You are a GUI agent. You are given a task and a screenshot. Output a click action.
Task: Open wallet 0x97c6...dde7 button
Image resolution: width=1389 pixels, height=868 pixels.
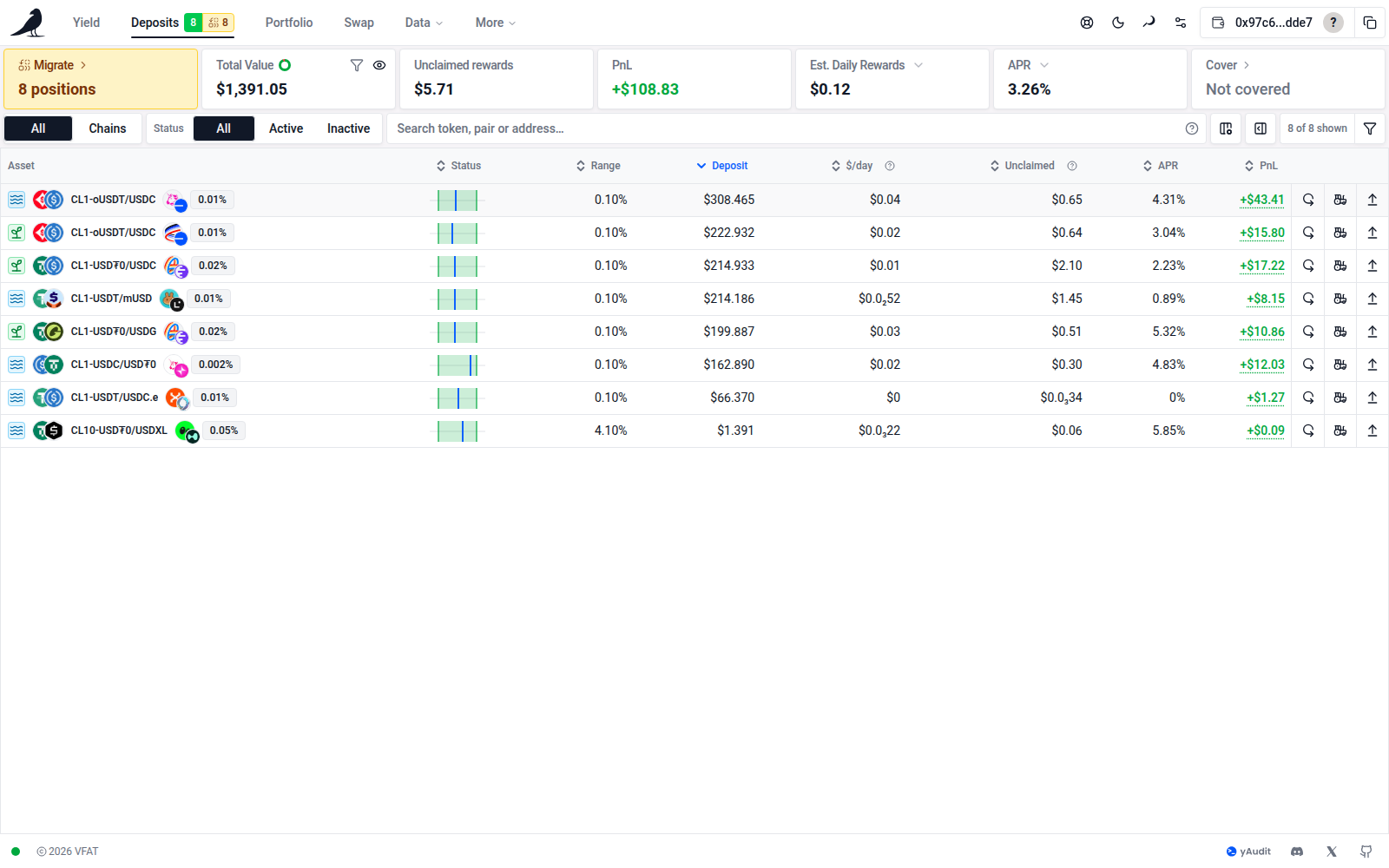point(1276,23)
